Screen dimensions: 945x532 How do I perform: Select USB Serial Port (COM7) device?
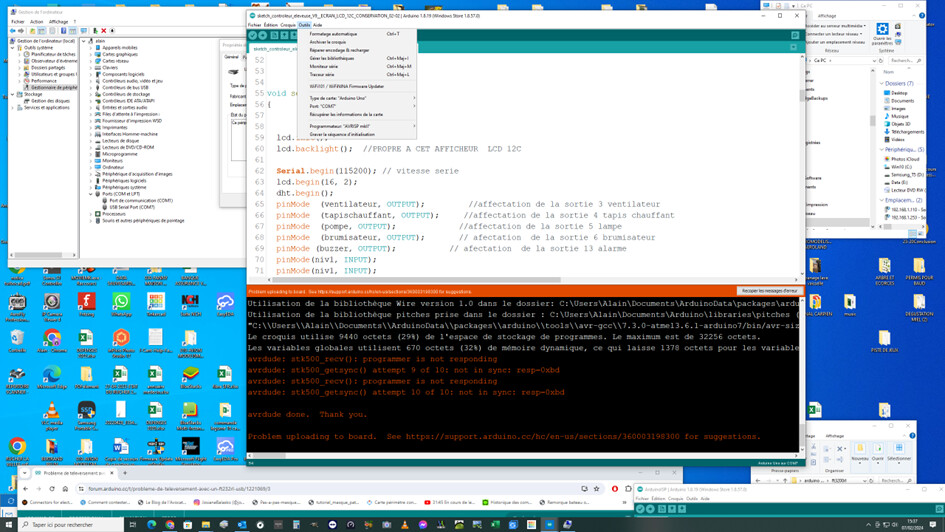tap(132, 207)
